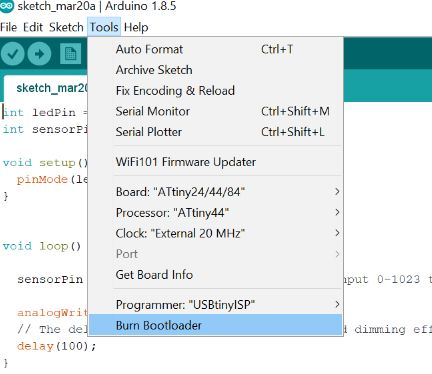Click the 'analogWrit' code line

52,313
